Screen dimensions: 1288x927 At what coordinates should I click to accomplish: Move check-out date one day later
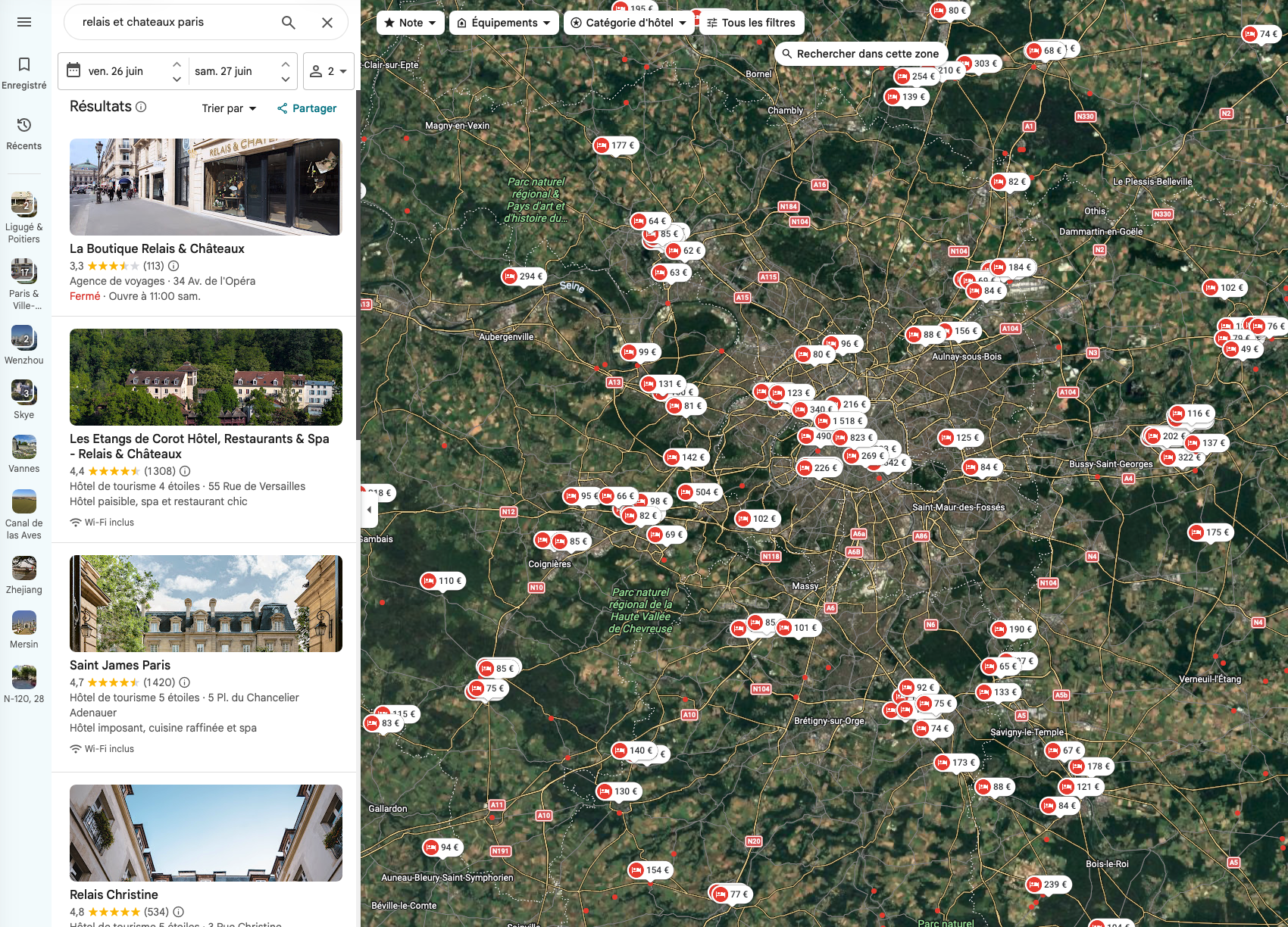(x=286, y=64)
